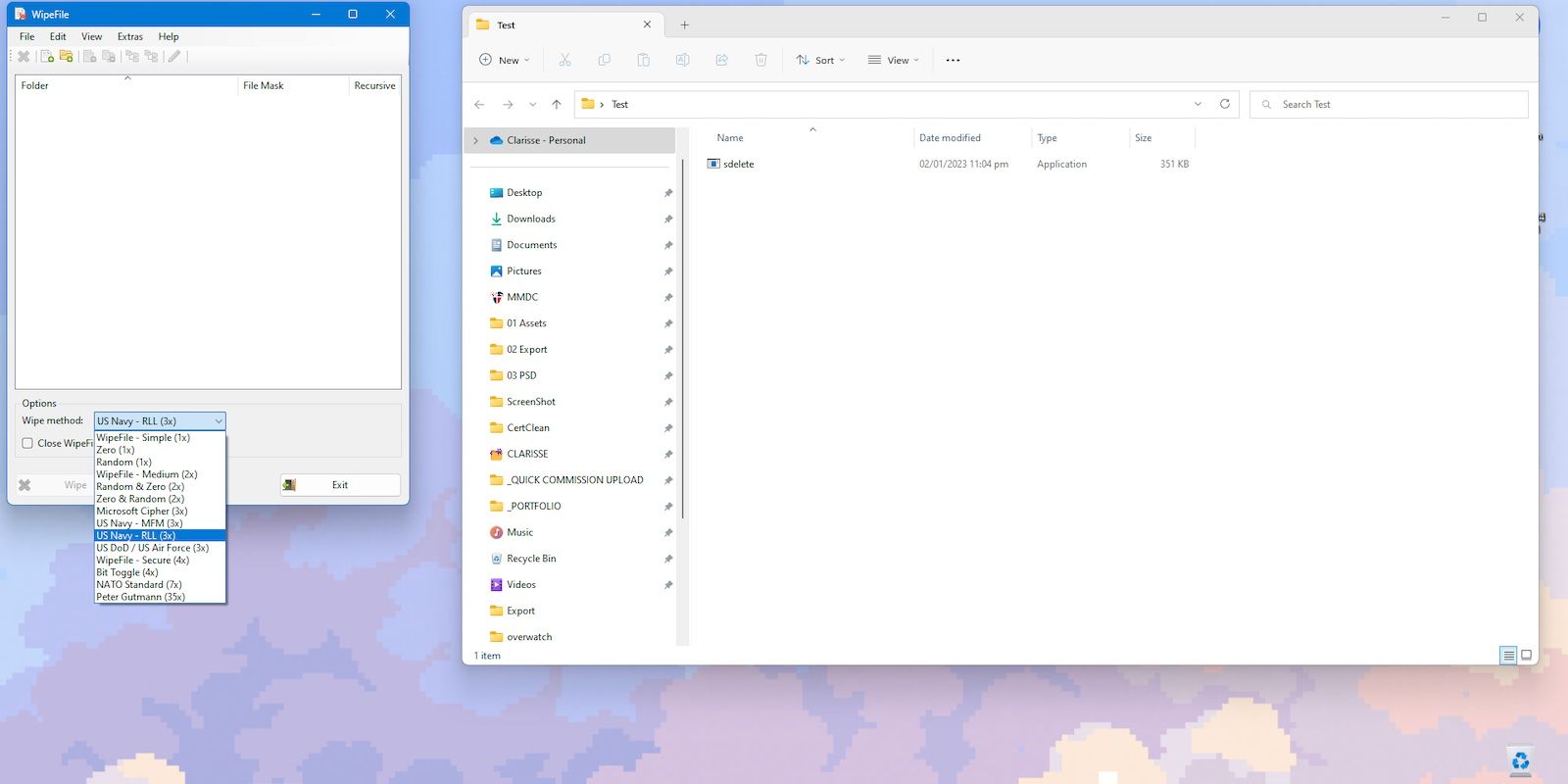Choose NATO Standard (7x) from the list

(x=138, y=585)
